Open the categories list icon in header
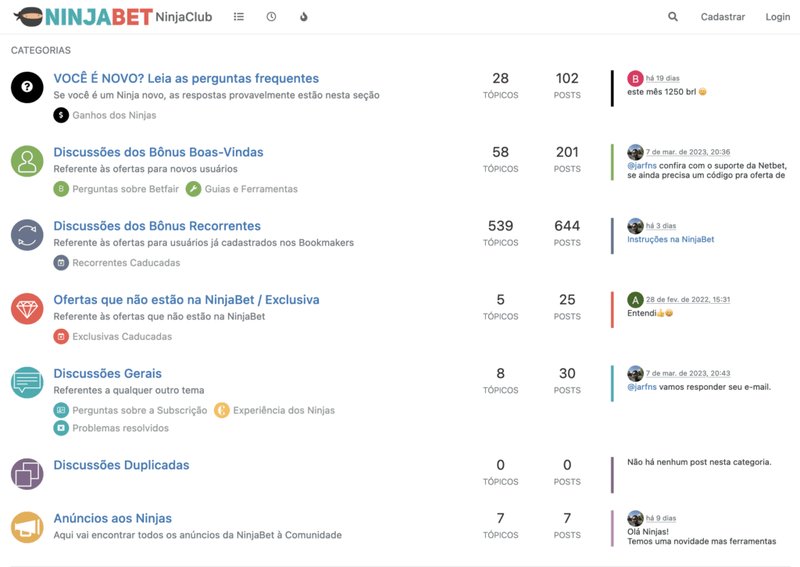Viewport: 800px width, 567px height. (239, 17)
